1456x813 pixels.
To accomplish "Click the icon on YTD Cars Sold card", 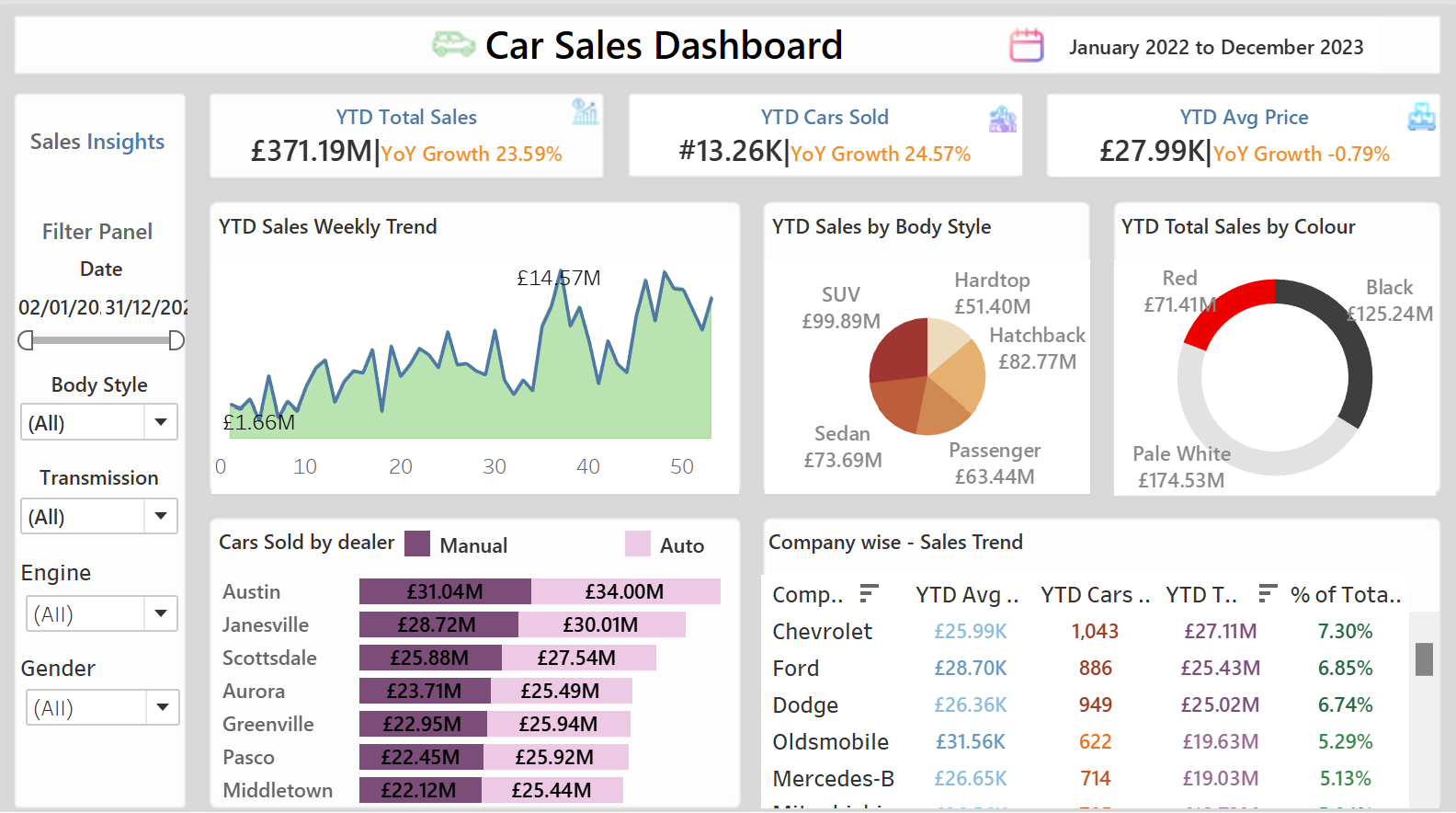I will 1002,119.
